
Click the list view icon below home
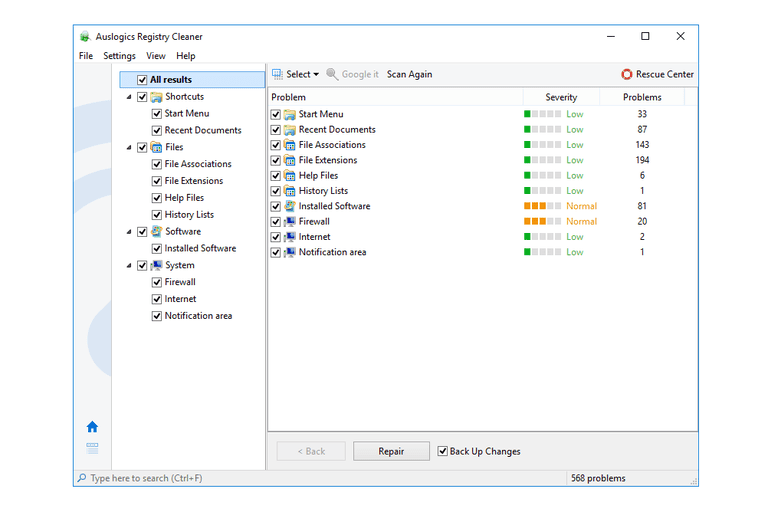[x=92, y=447]
